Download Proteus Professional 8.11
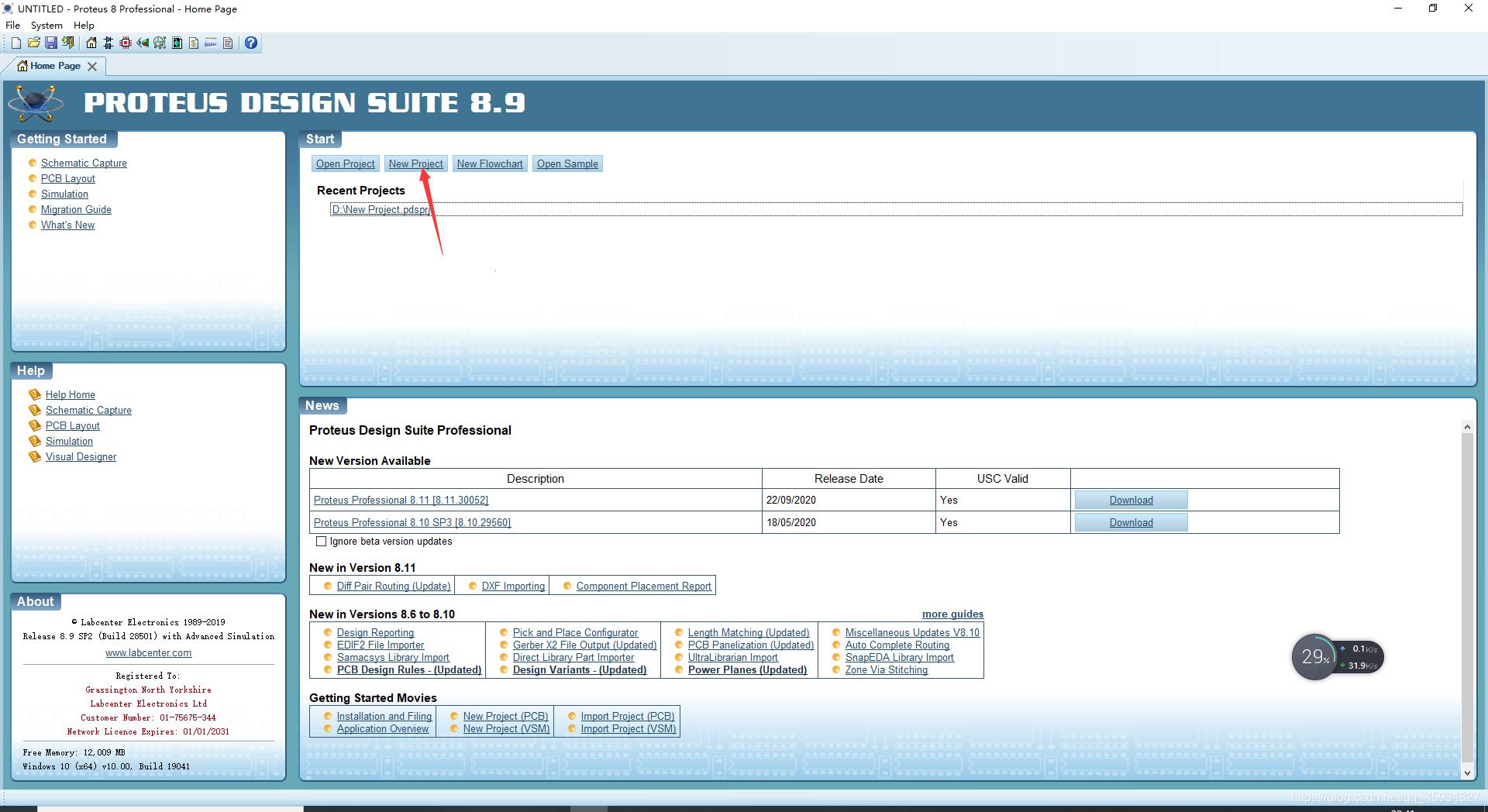This screenshot has width=1488, height=812. point(1131,500)
